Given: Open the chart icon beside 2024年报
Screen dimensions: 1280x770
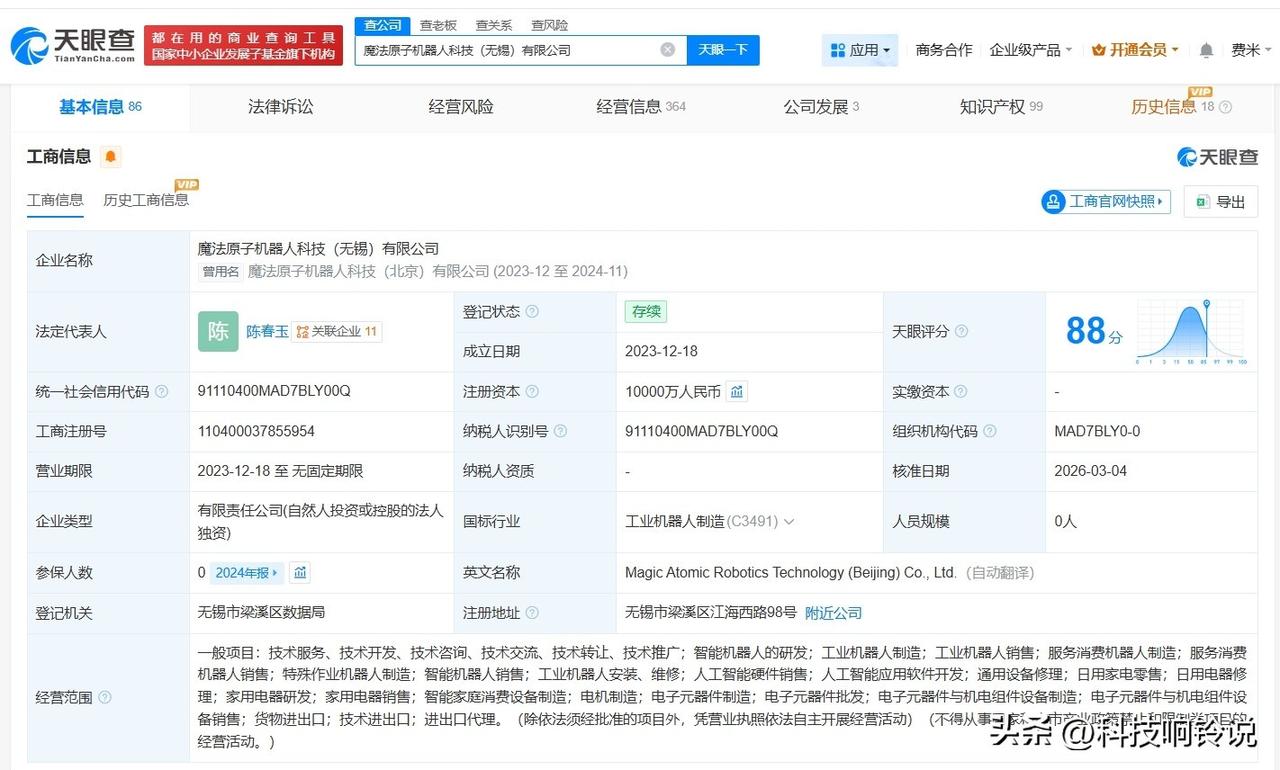Looking at the screenshot, I should [300, 572].
